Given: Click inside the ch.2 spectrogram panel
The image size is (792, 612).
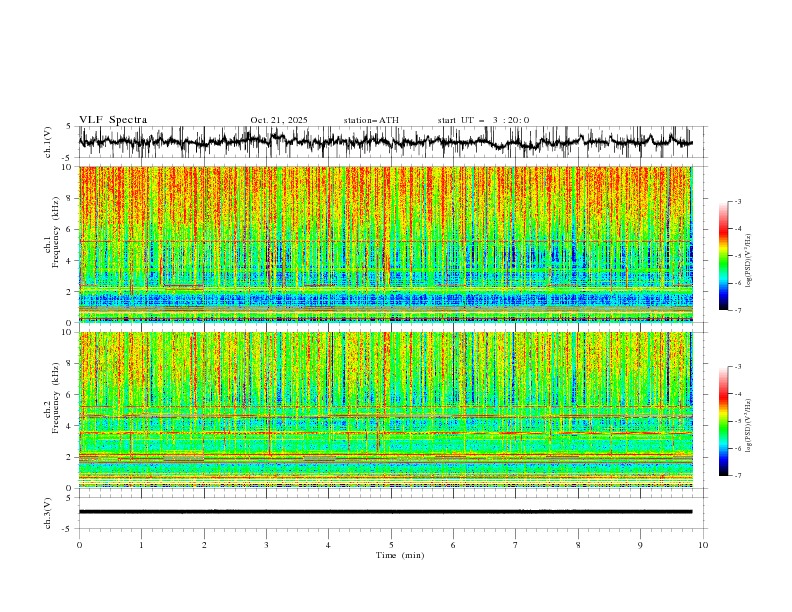Looking at the screenshot, I should click(x=385, y=410).
